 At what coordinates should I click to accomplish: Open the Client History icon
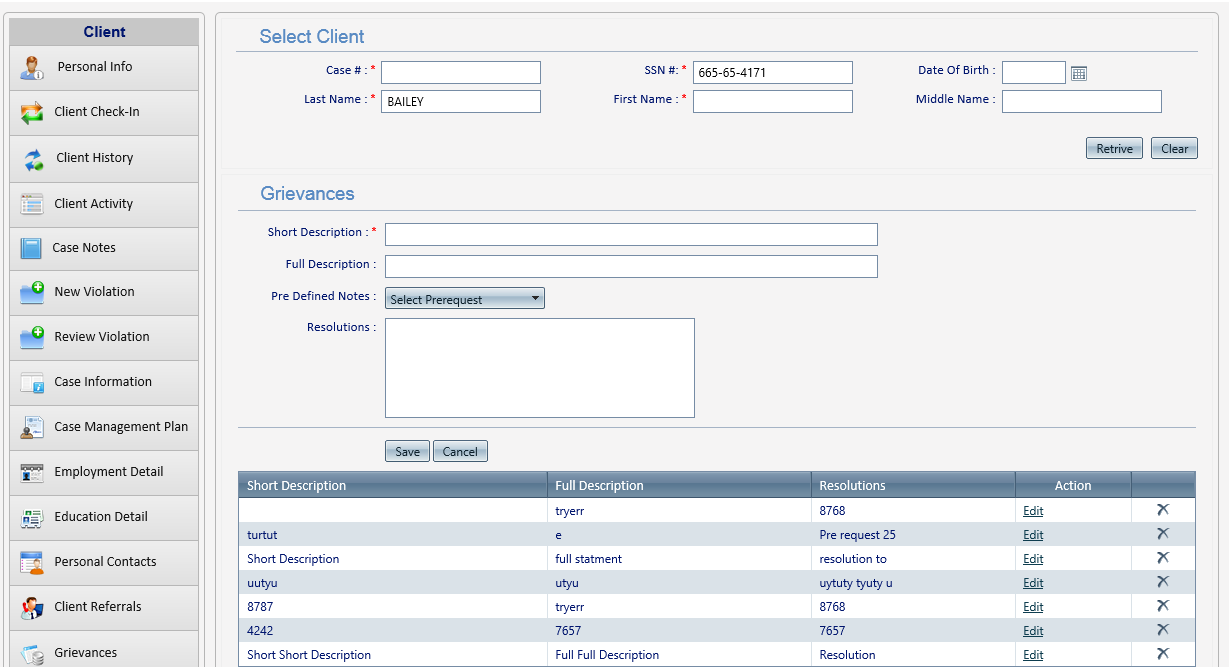(x=33, y=159)
